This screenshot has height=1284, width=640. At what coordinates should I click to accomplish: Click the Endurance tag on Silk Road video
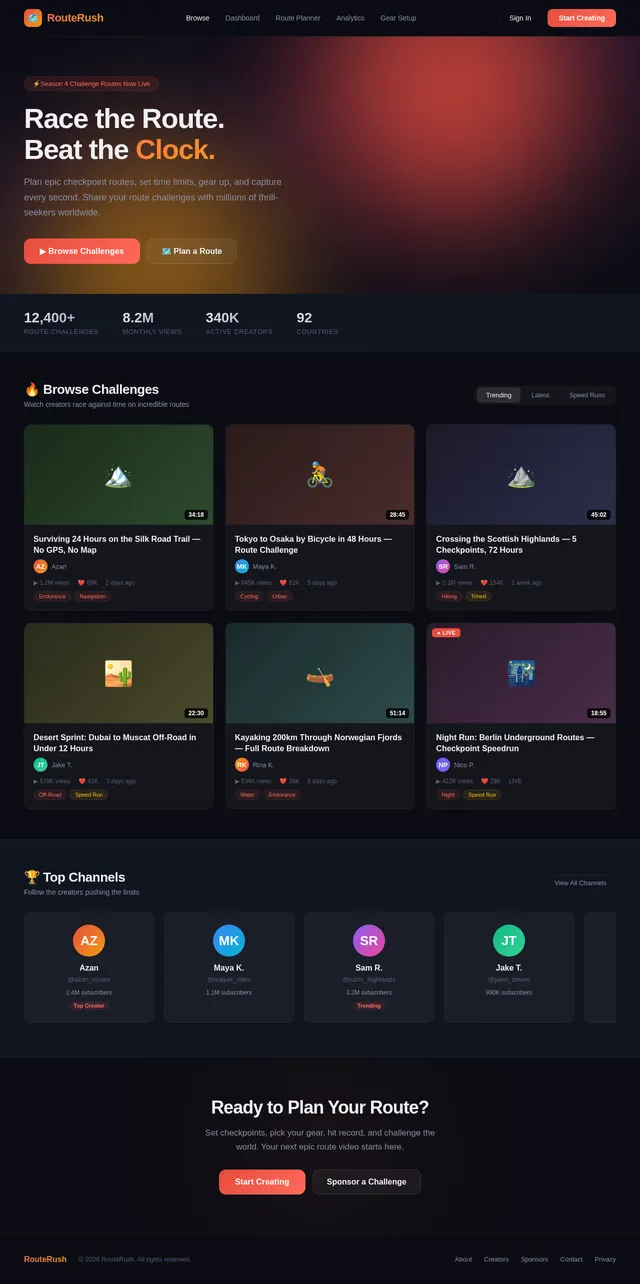tap(52, 596)
